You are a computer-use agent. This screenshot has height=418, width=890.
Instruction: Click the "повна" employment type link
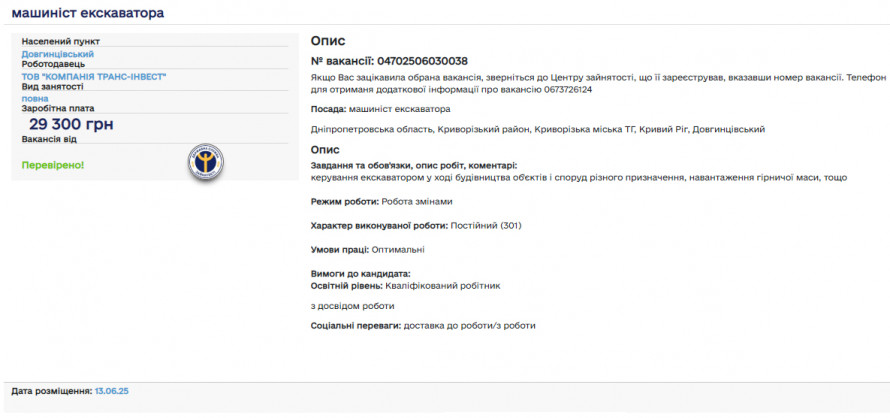[x=35, y=98]
